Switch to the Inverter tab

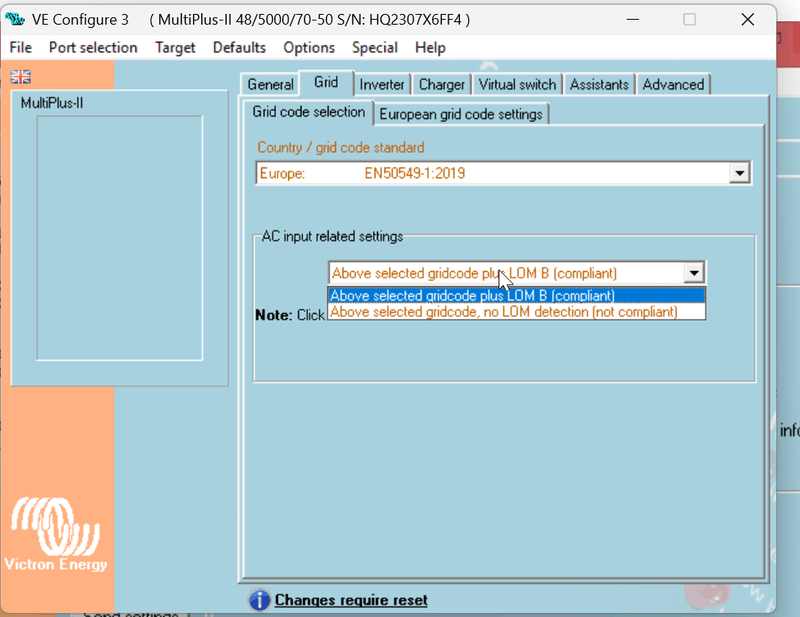[x=382, y=85]
